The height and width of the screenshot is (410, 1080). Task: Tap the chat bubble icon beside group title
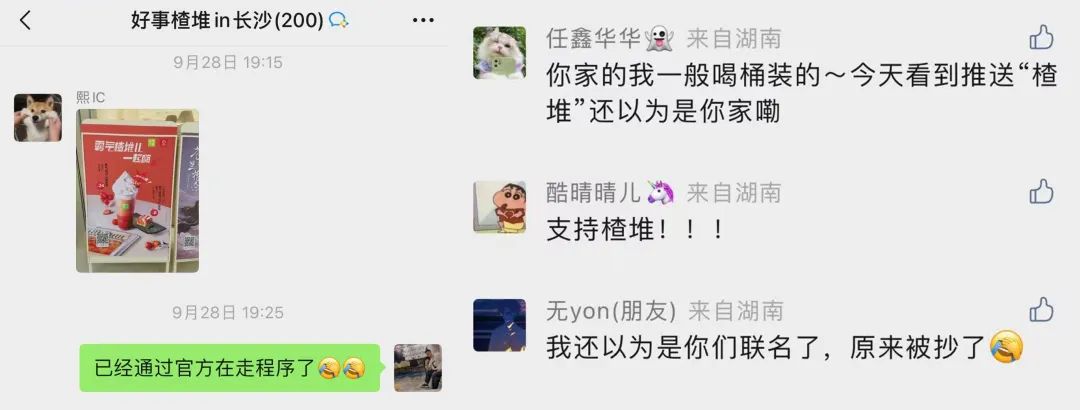tap(338, 21)
